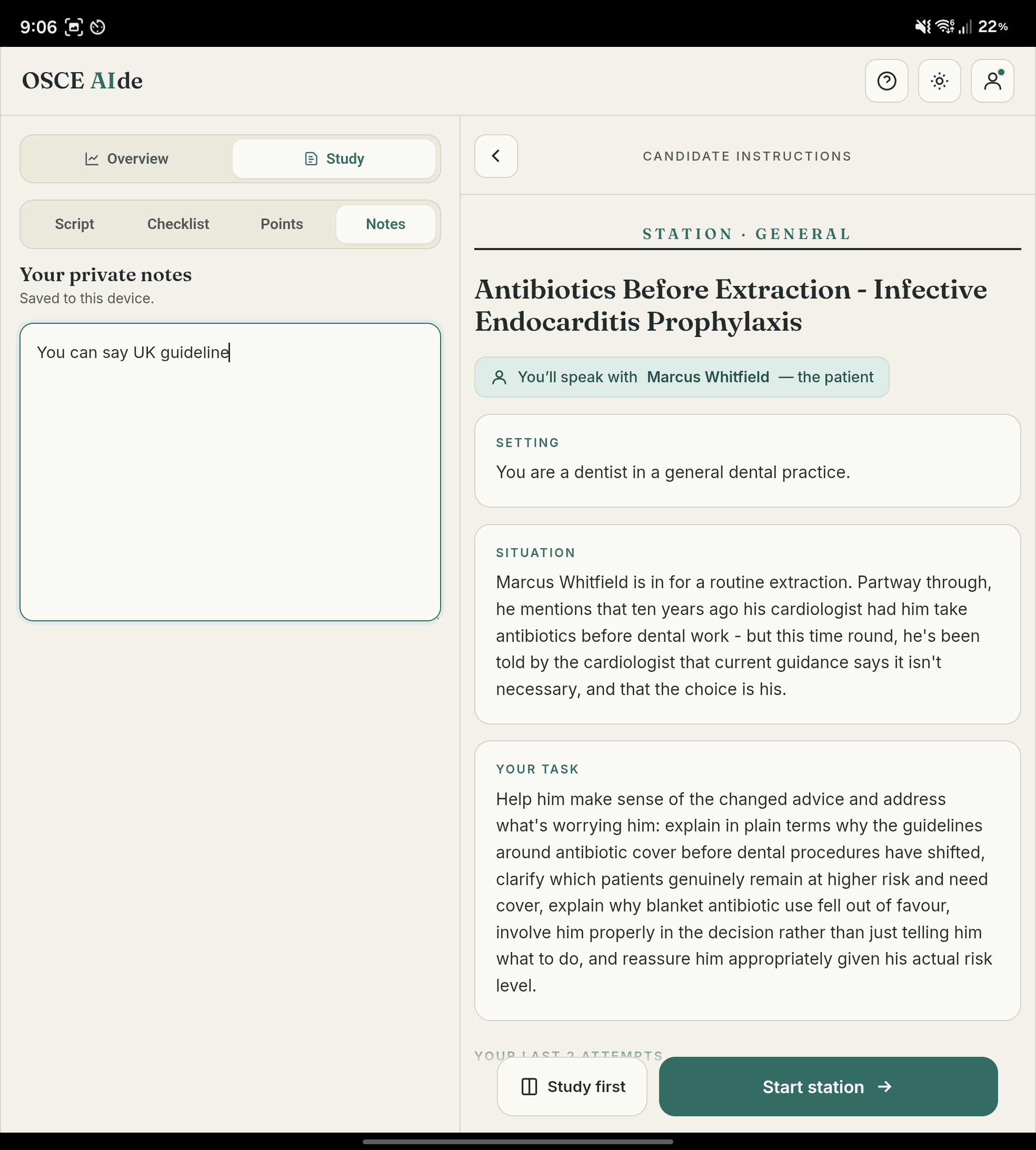The width and height of the screenshot is (1036, 1150).
Task: Click the SETTING card label
Action: [527, 443]
